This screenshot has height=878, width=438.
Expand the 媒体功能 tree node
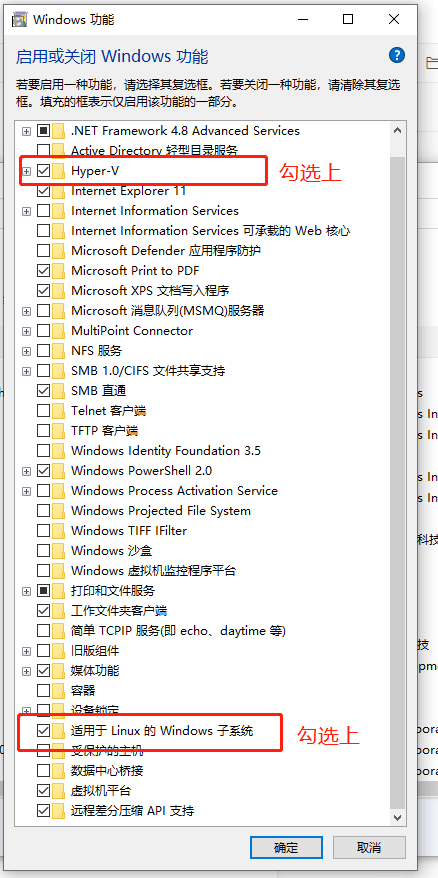(26, 670)
